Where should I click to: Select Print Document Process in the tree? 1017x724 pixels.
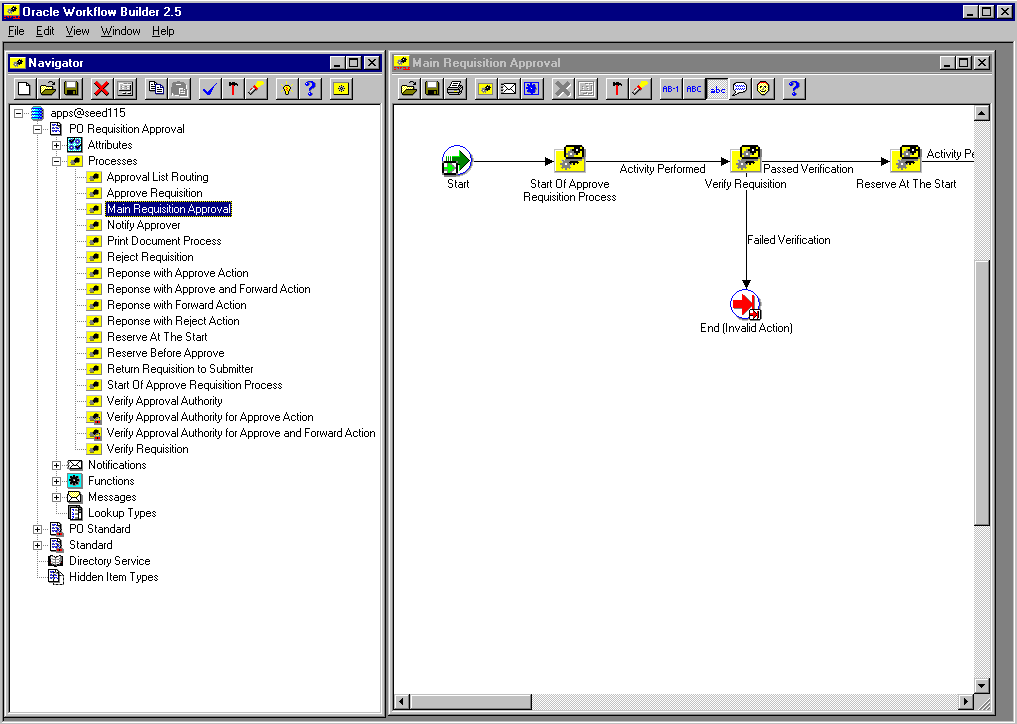pyautogui.click(x=164, y=241)
